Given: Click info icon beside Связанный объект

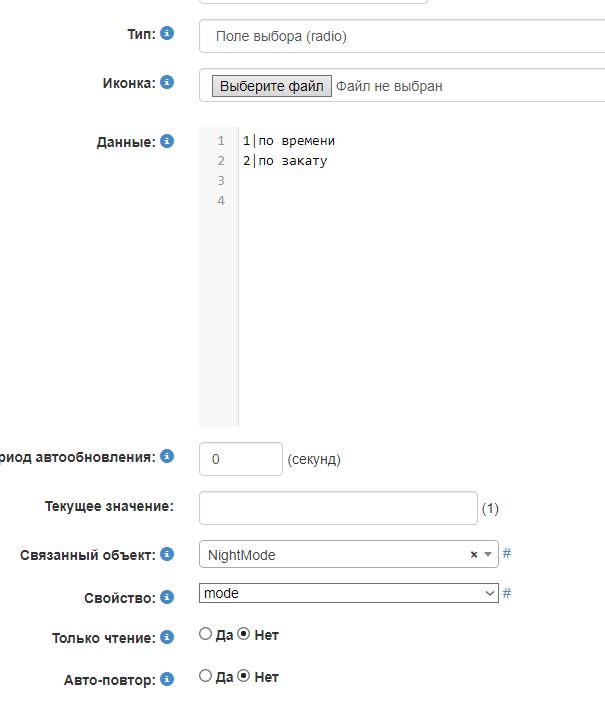Looking at the screenshot, I should point(167,553).
